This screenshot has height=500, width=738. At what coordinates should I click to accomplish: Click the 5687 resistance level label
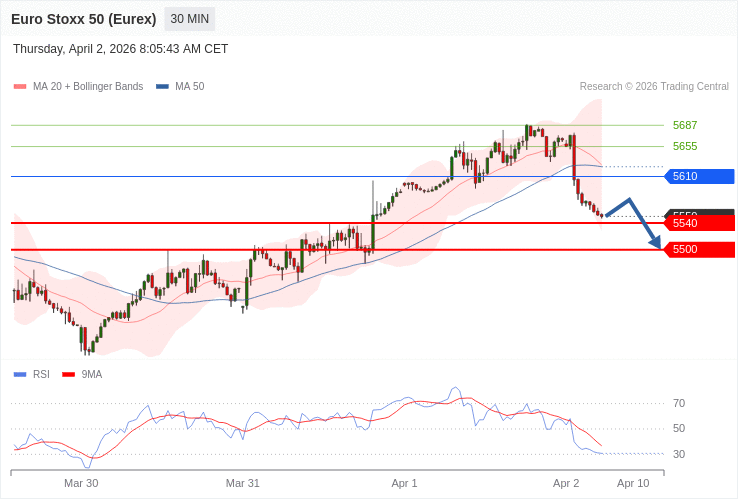[x=685, y=125]
